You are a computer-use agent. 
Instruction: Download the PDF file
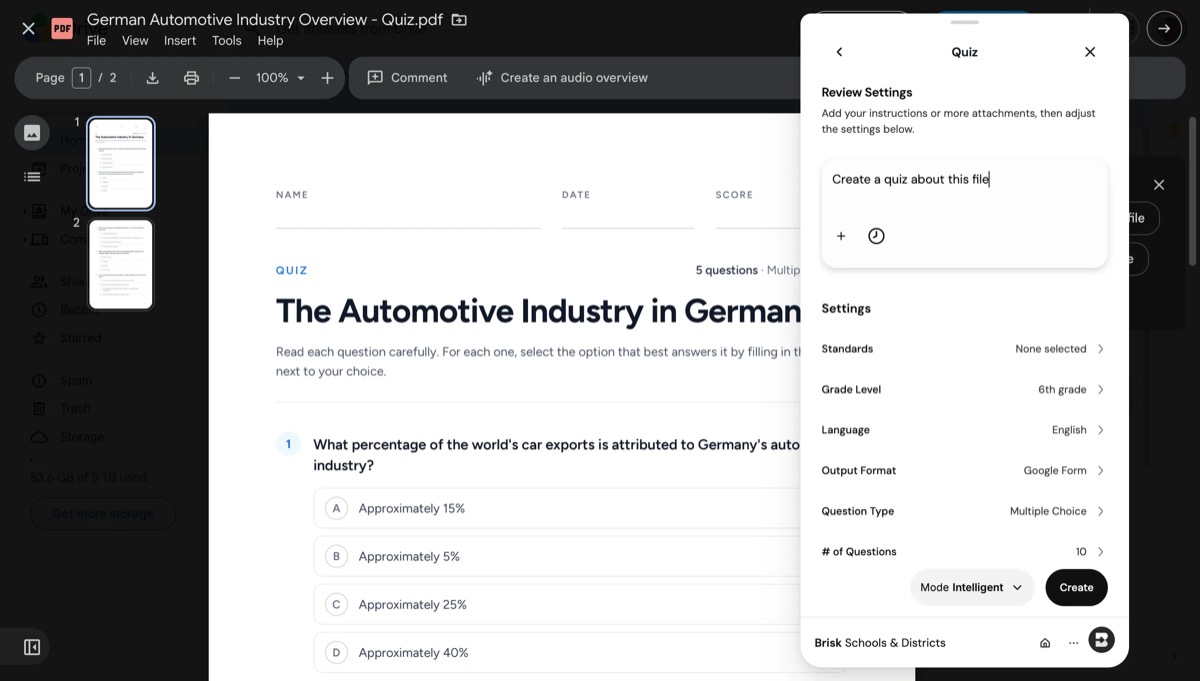tap(152, 78)
